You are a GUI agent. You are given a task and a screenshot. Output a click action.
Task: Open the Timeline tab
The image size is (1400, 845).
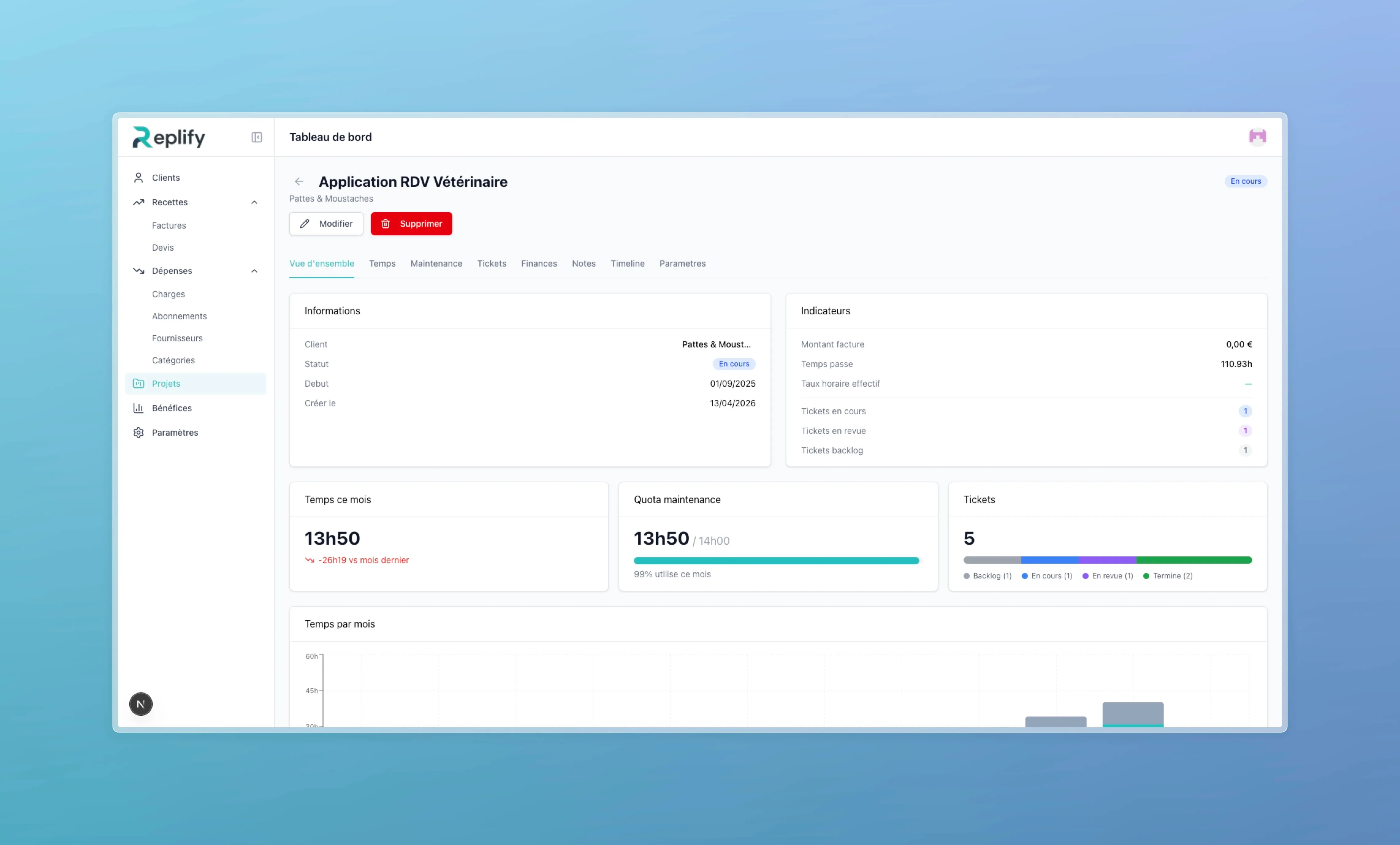(x=627, y=263)
